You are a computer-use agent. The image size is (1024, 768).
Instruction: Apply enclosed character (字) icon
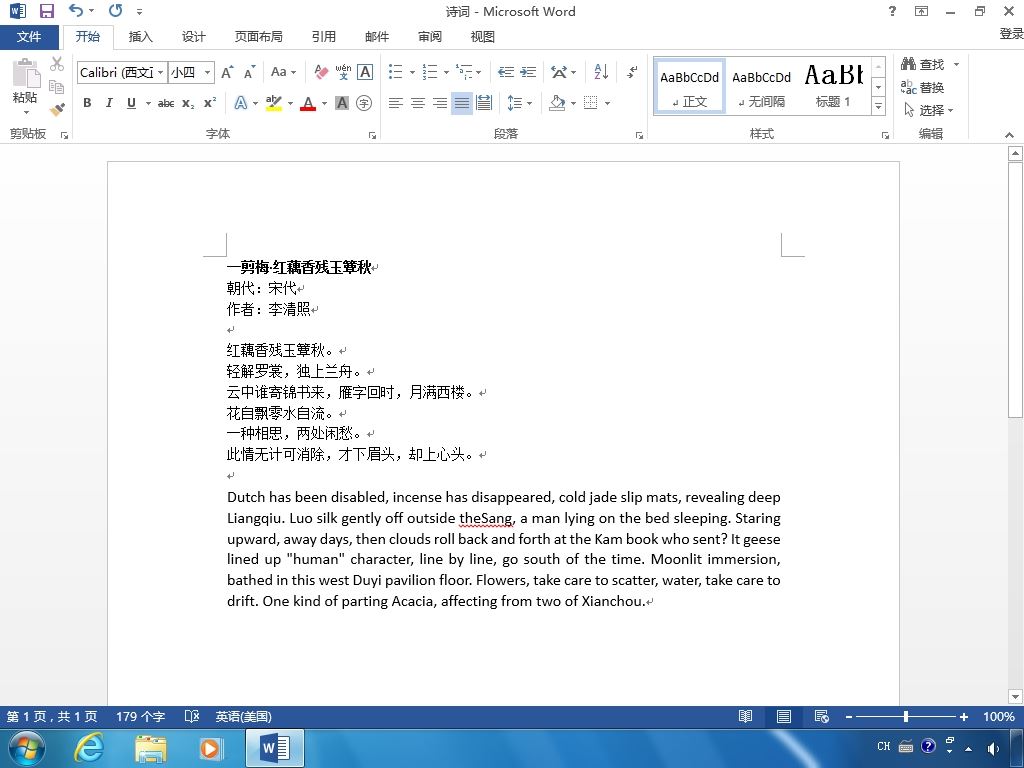point(364,103)
